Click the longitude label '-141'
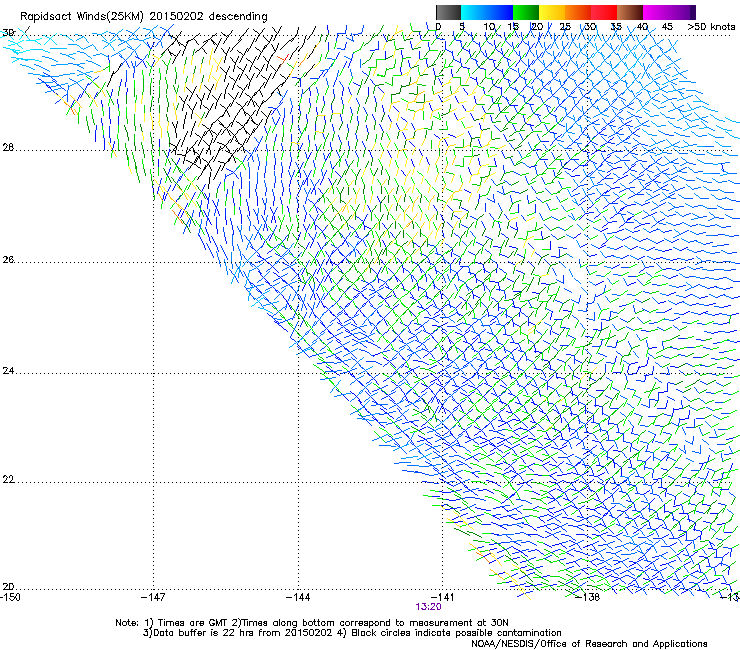This screenshot has height=650, width=740. [442, 597]
